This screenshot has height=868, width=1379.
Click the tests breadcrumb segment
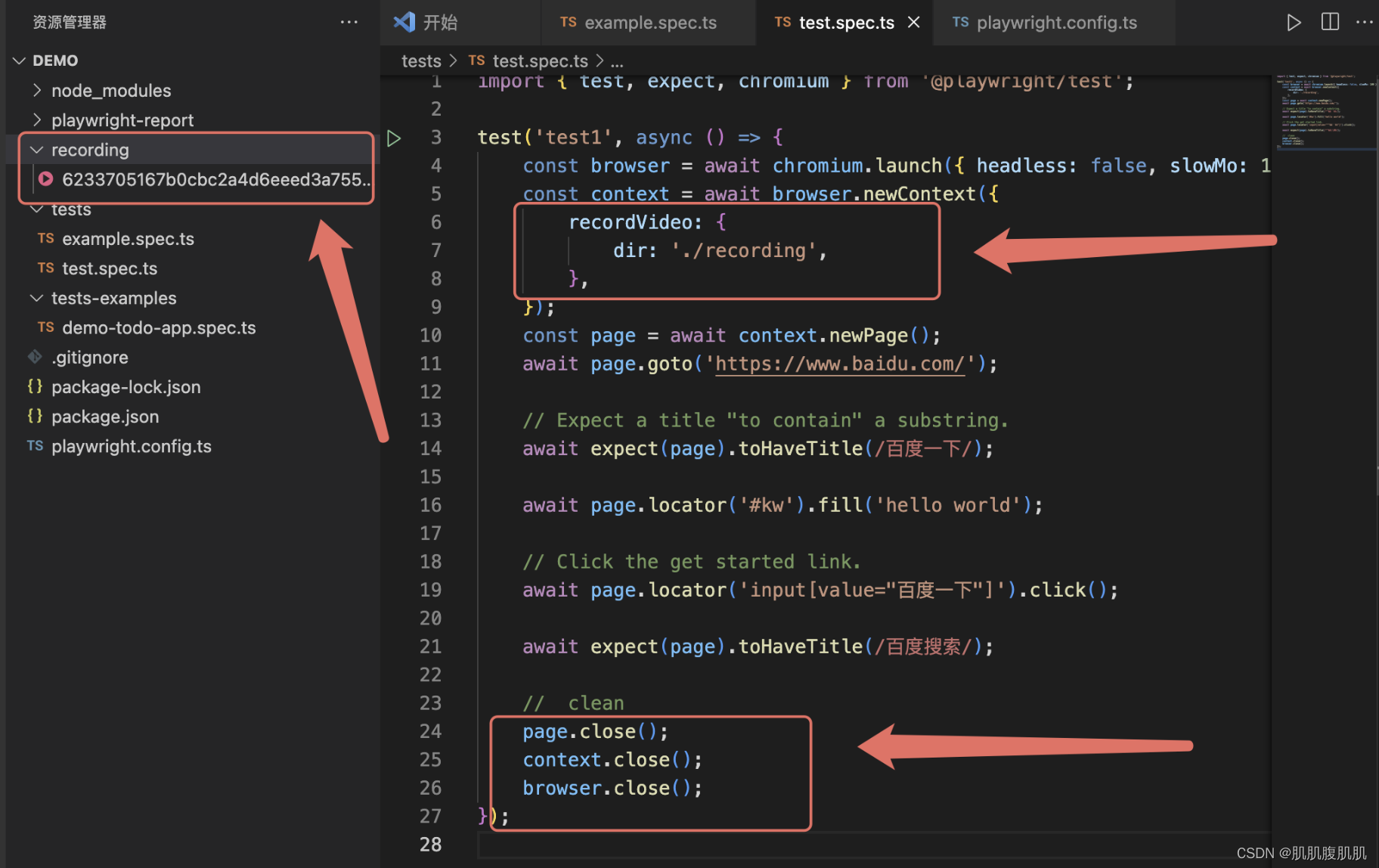click(421, 60)
